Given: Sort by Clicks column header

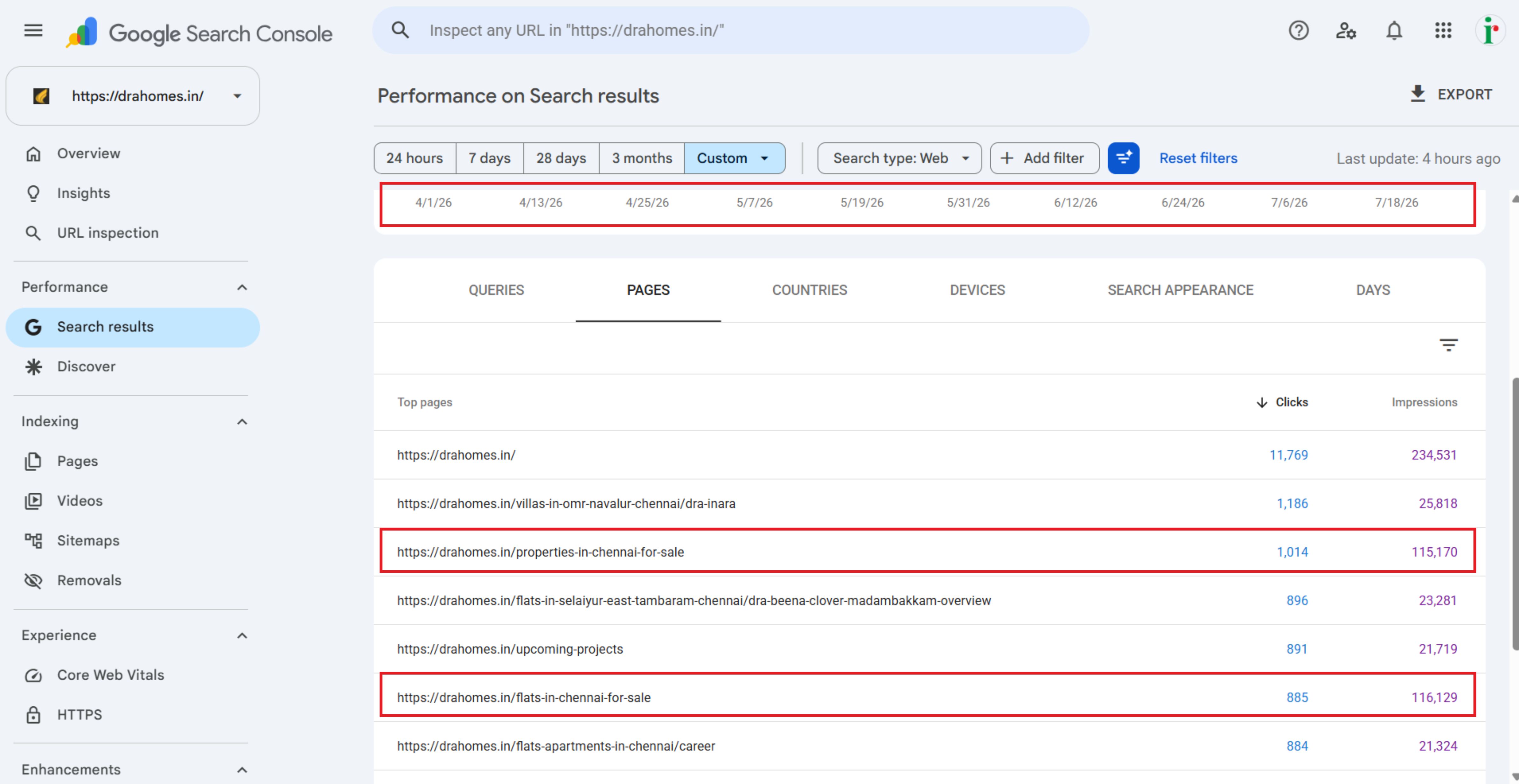Looking at the screenshot, I should [1281, 402].
